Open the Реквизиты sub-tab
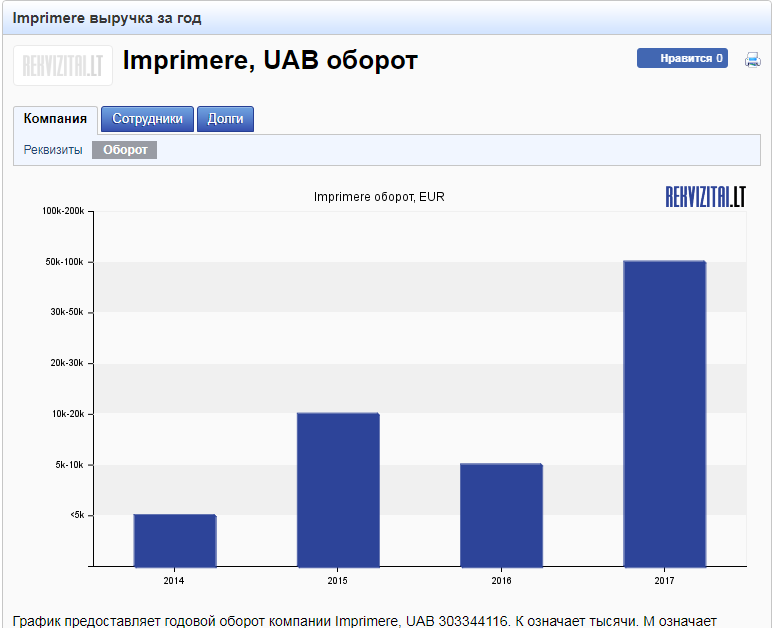This screenshot has width=772, height=628. (x=53, y=150)
